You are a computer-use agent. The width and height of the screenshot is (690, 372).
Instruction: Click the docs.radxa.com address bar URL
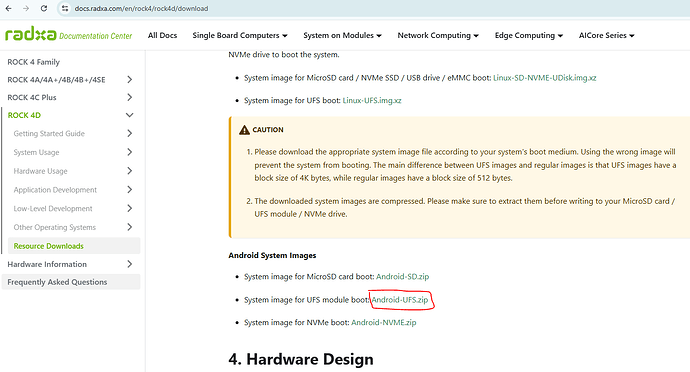tap(141, 8)
